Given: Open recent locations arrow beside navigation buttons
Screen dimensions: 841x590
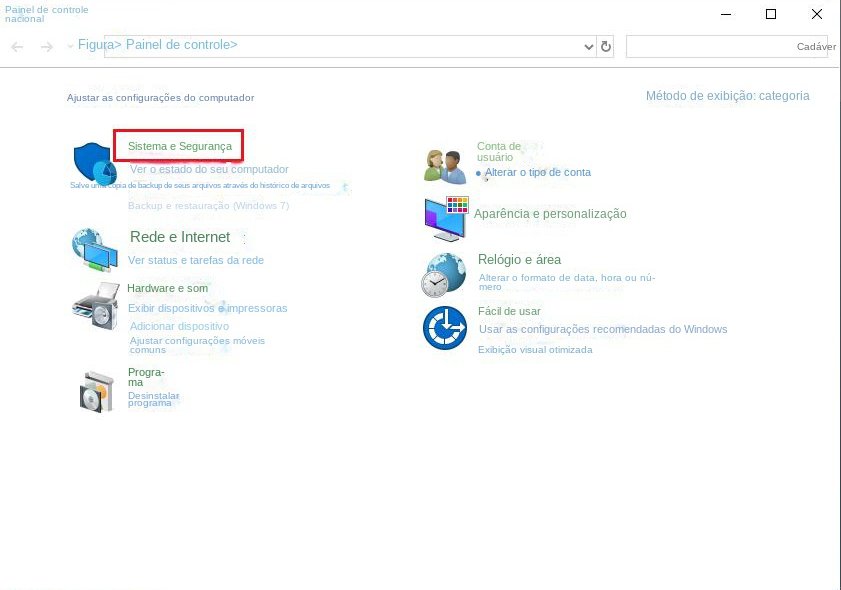Looking at the screenshot, I should click(x=70, y=47).
